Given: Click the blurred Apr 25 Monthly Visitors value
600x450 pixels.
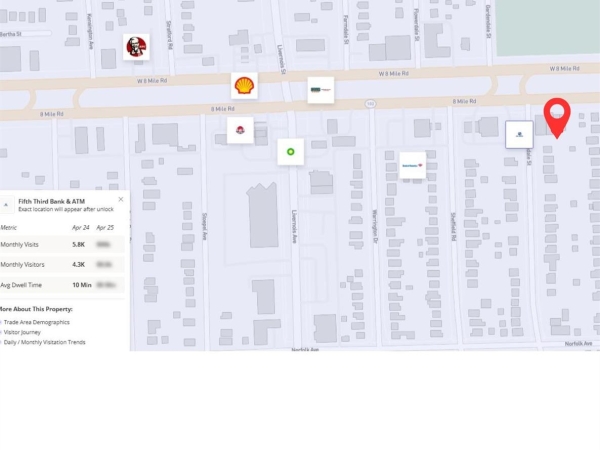Looking at the screenshot, I should [x=104, y=264].
